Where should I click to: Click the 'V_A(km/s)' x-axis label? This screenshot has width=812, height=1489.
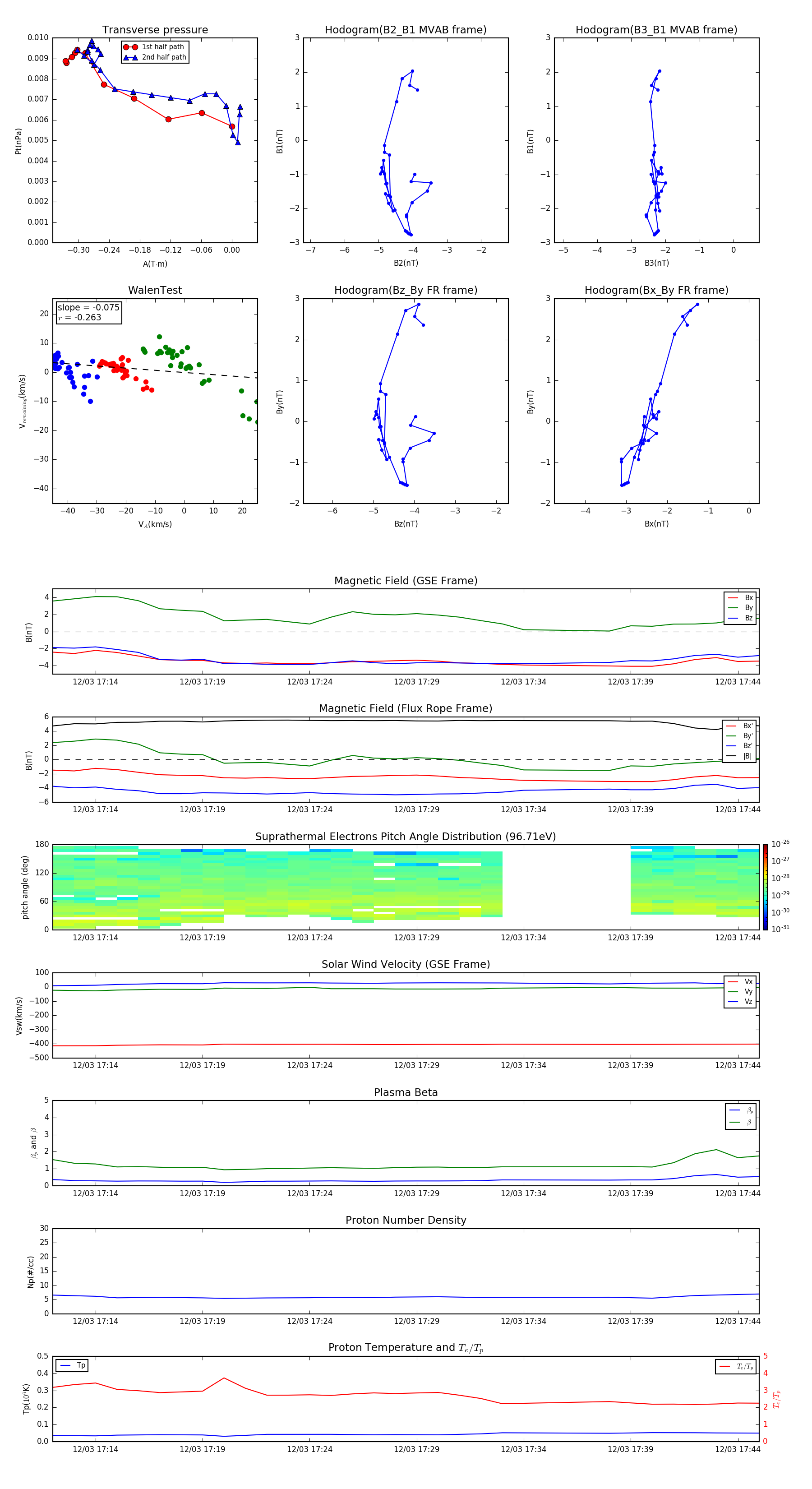tap(155, 524)
